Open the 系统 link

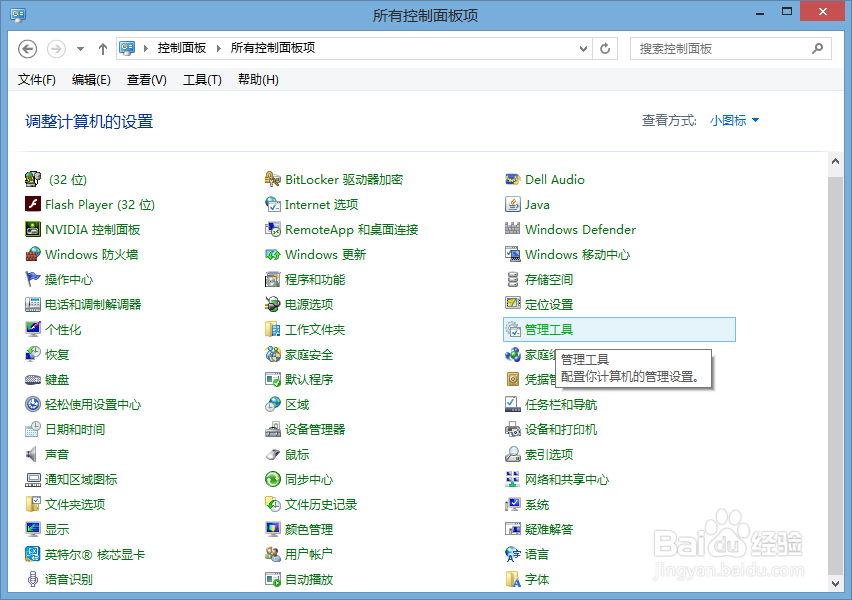point(537,504)
